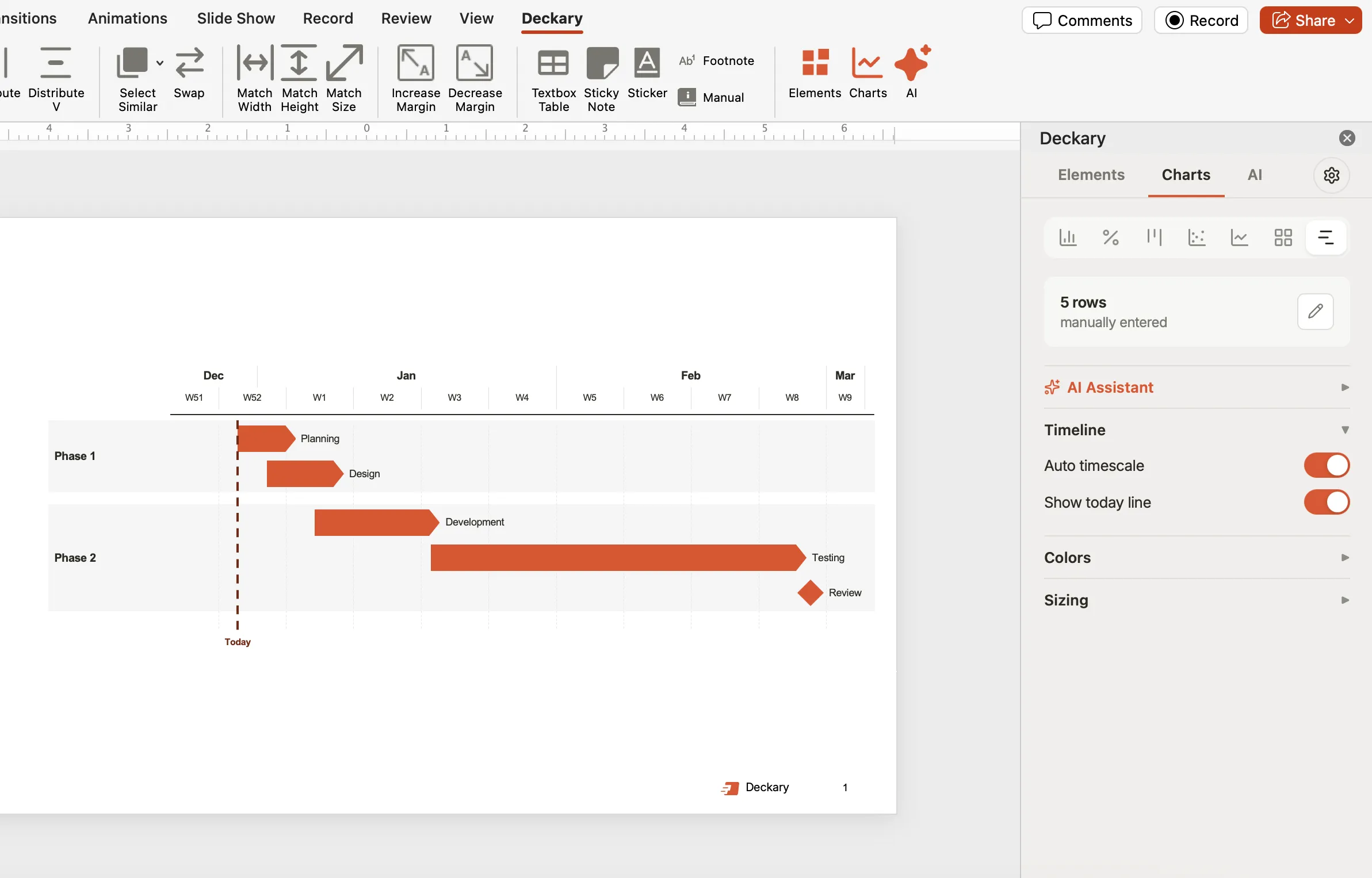Click the Share button
Viewport: 1372px width, 878px height.
point(1310,20)
